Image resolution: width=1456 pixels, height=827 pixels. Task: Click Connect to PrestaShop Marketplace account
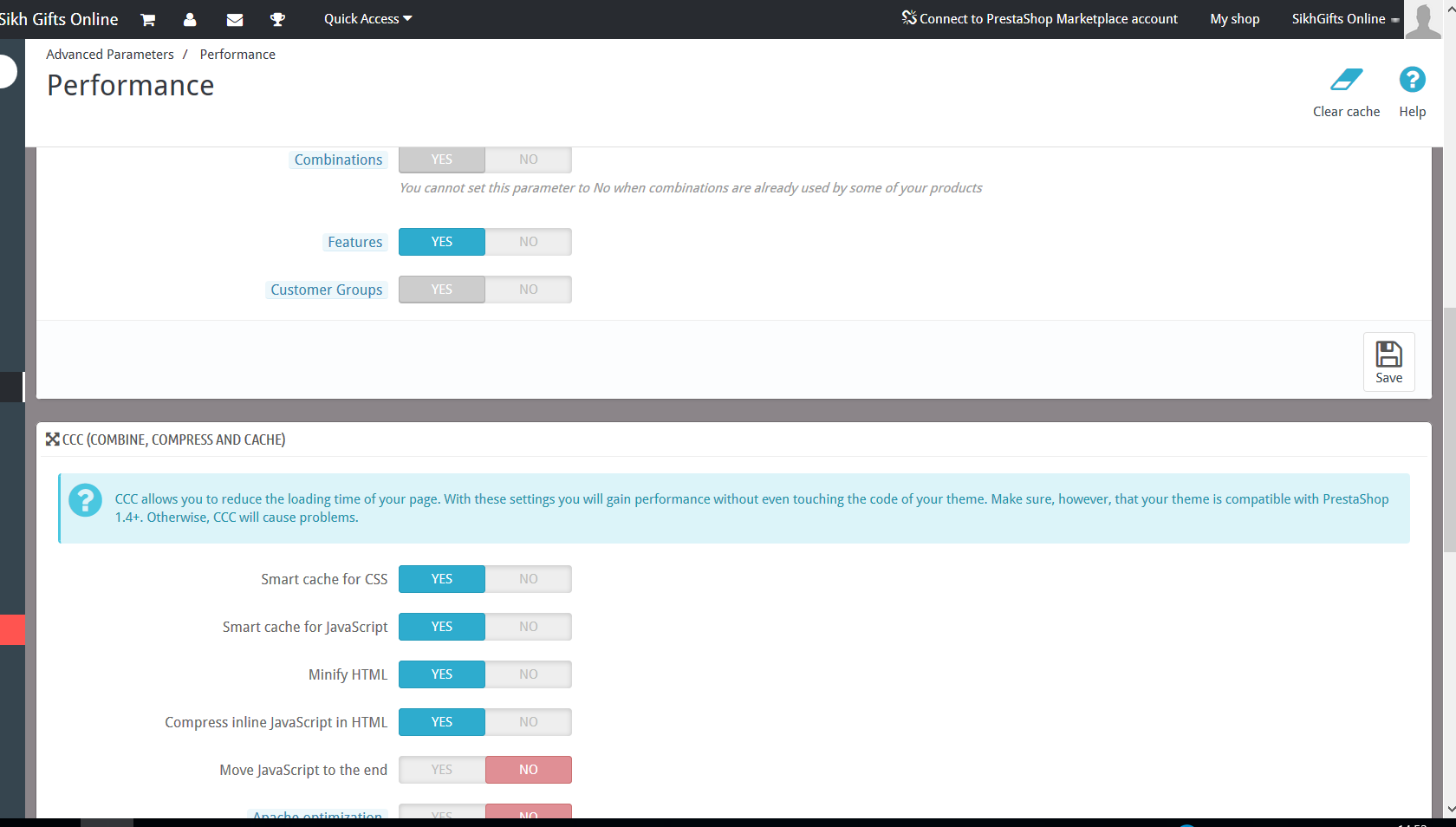[1039, 18]
